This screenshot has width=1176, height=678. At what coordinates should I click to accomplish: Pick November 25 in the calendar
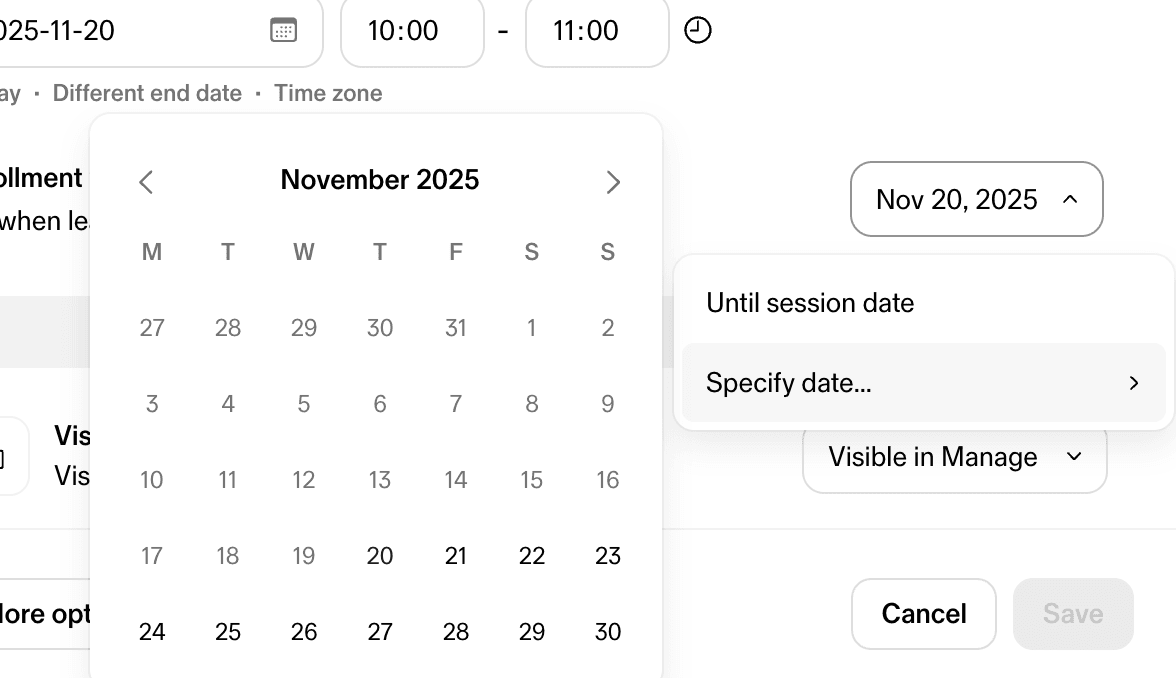click(228, 632)
